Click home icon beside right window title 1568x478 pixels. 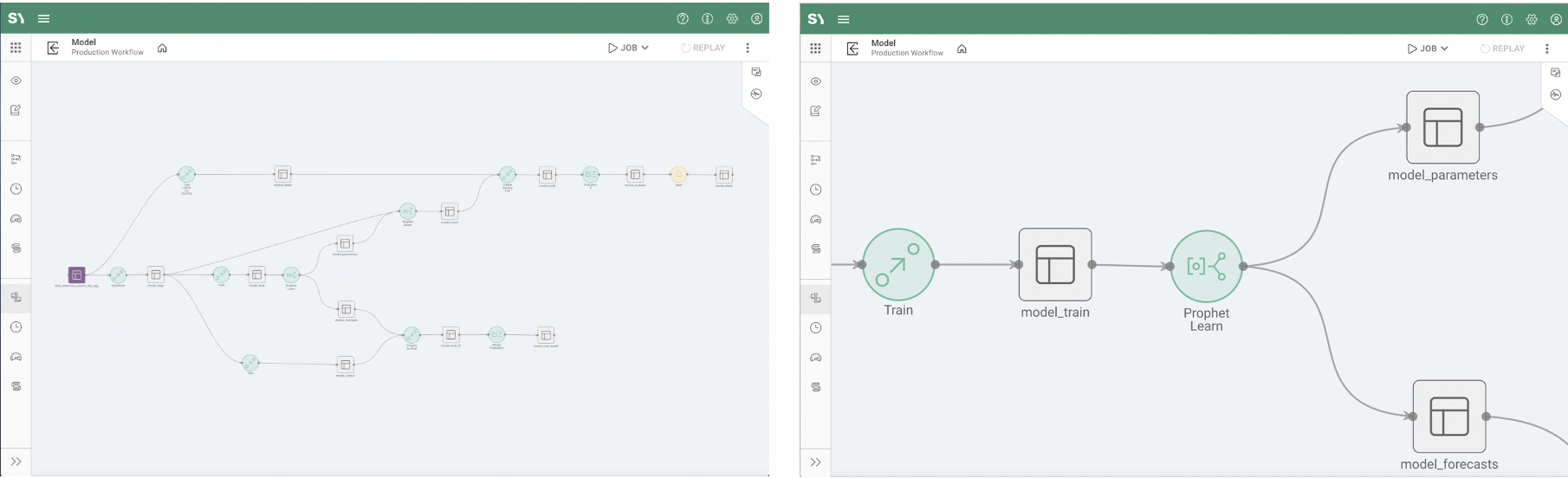tap(962, 49)
